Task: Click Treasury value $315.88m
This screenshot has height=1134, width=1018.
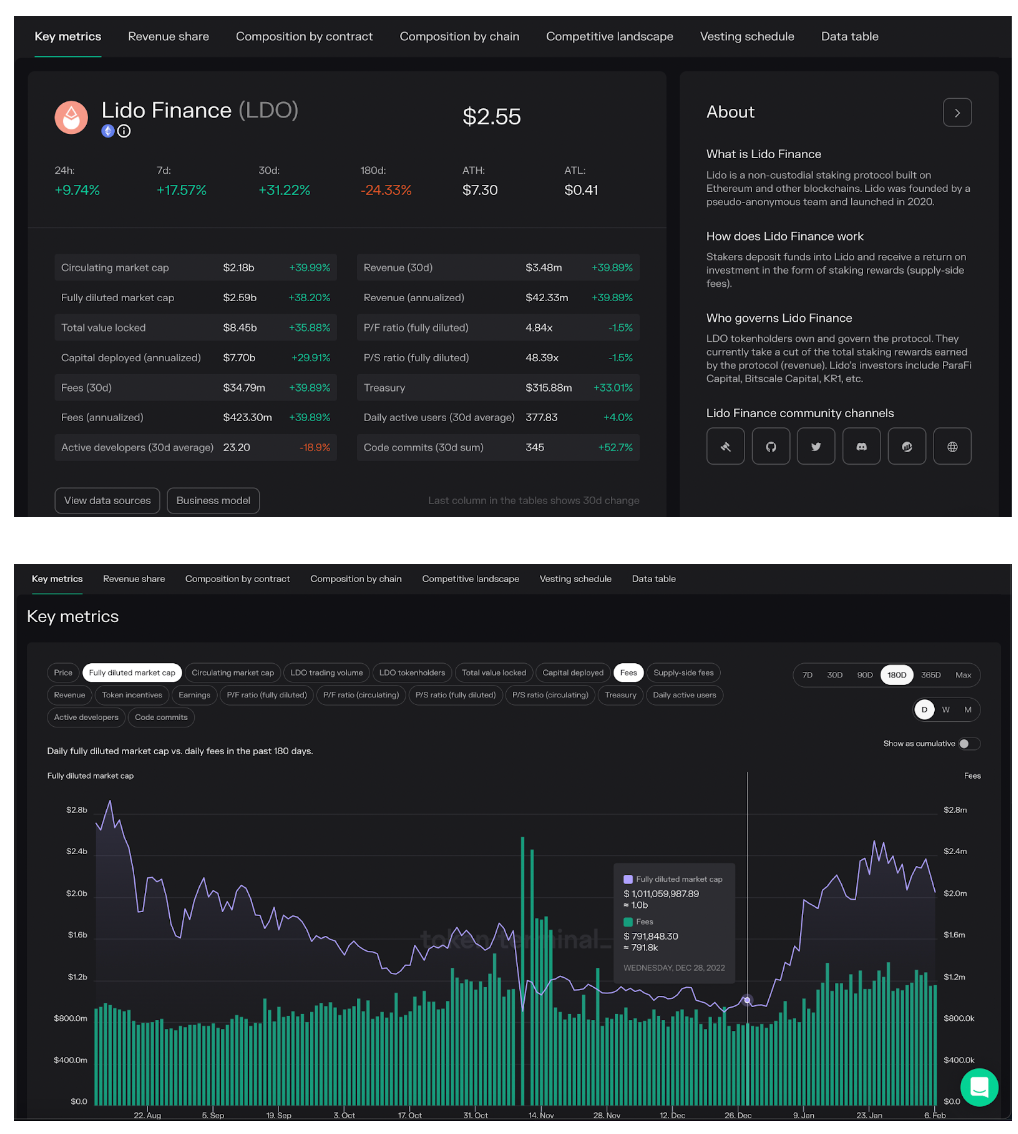Action: [x=549, y=388]
